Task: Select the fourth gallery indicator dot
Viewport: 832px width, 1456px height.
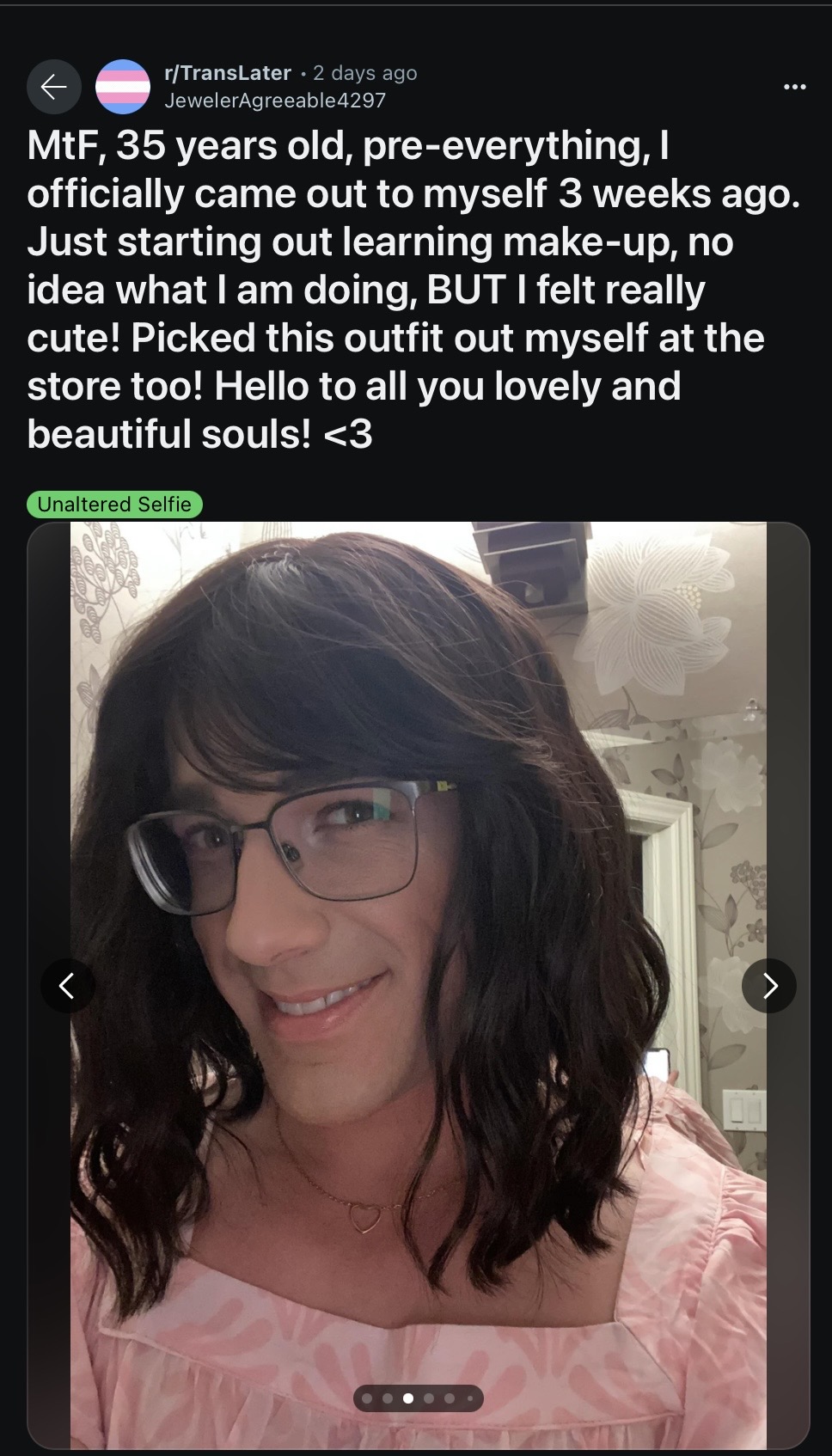Action: pos(429,1398)
